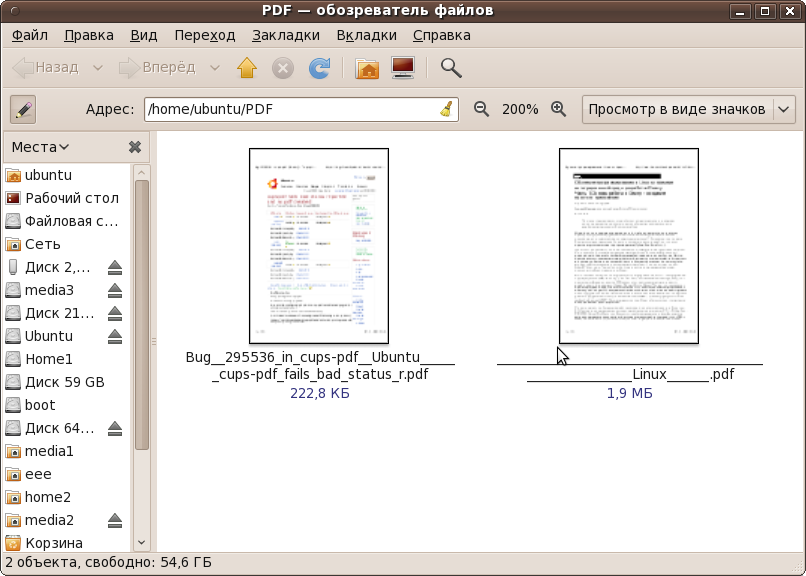Zoom in on the icon view
Image resolution: width=806 pixels, height=576 pixels.
pos(558,109)
